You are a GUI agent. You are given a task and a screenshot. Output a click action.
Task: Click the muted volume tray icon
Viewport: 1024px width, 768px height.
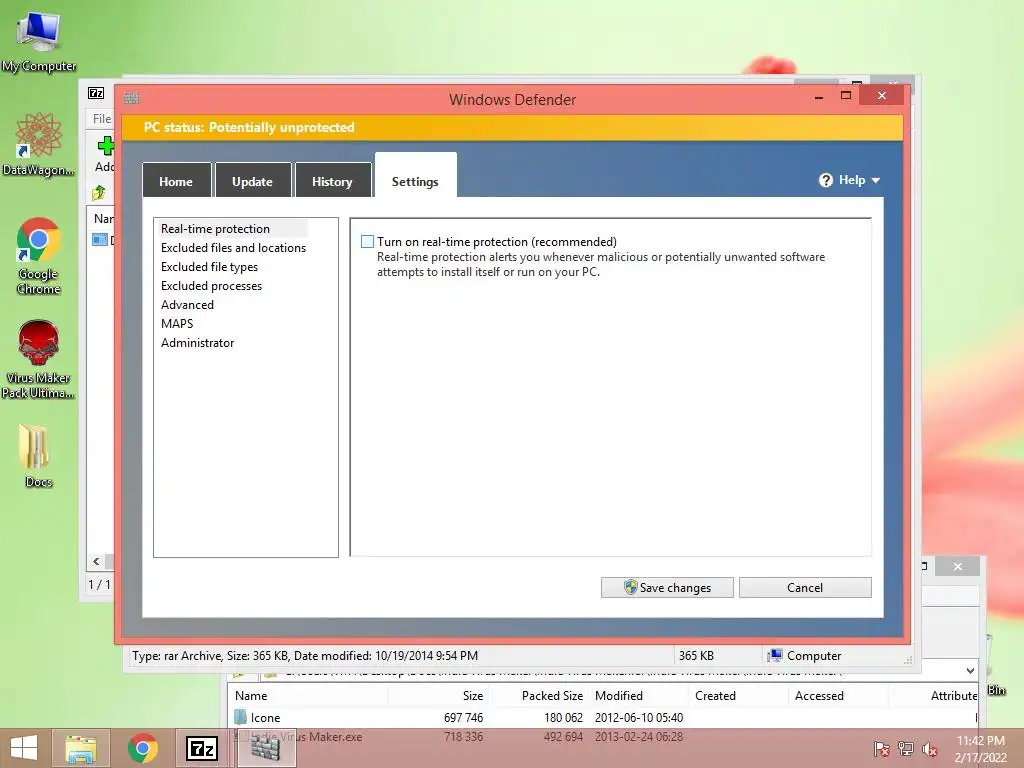(929, 748)
